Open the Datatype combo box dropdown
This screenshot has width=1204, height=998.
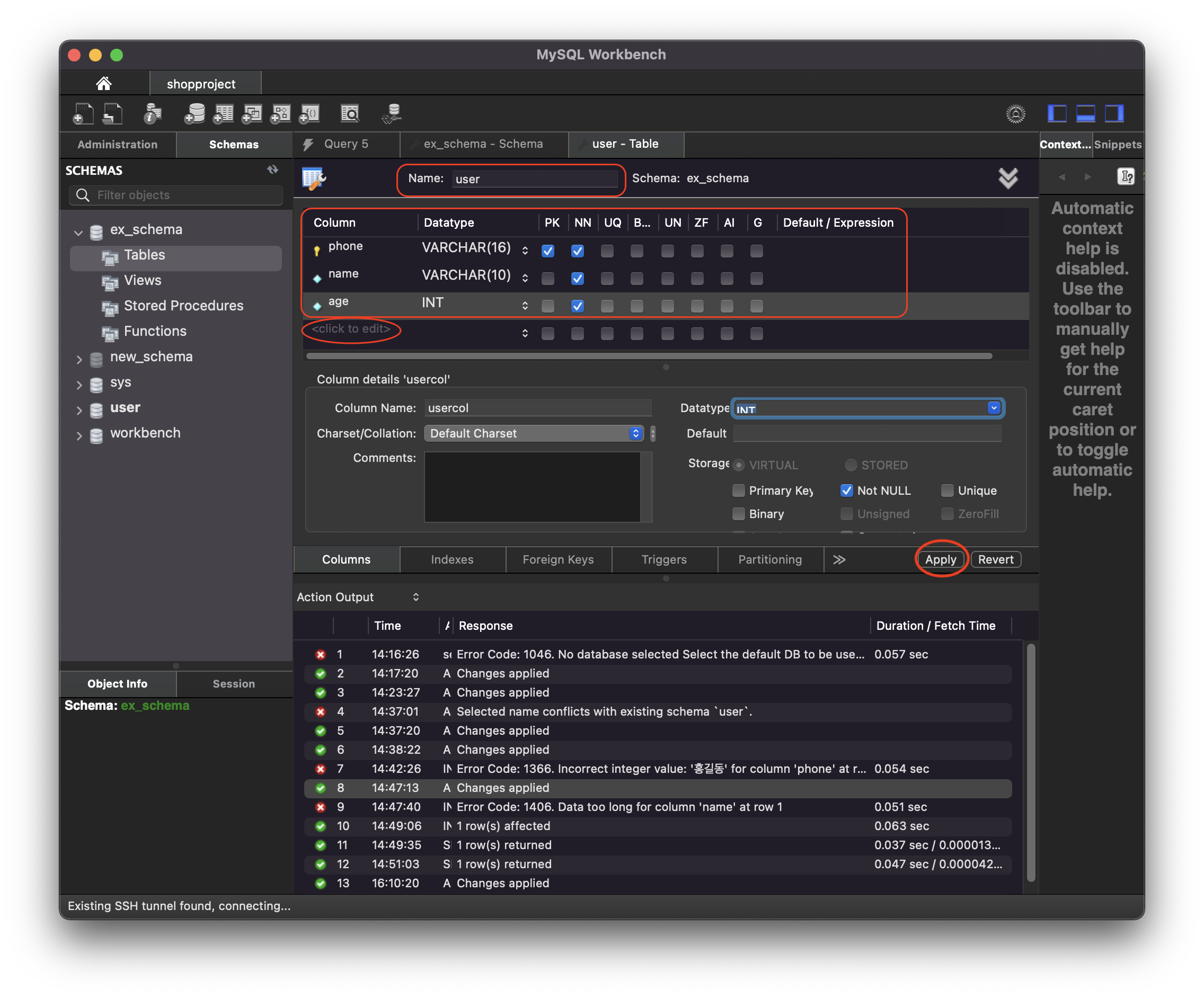(x=994, y=408)
